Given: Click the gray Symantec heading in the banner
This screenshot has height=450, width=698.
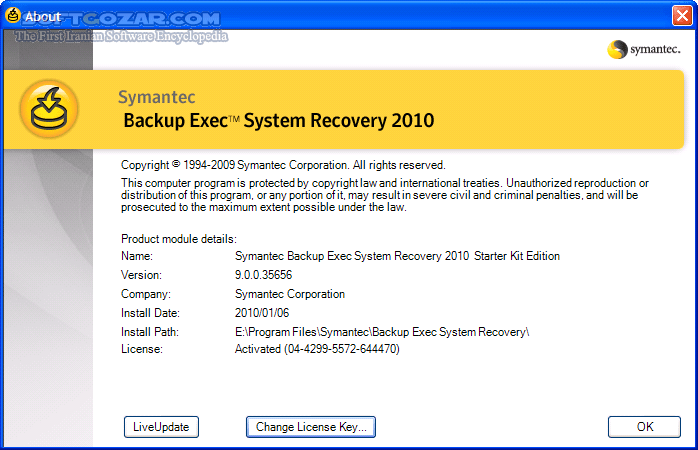Looking at the screenshot, I should click(x=157, y=97).
